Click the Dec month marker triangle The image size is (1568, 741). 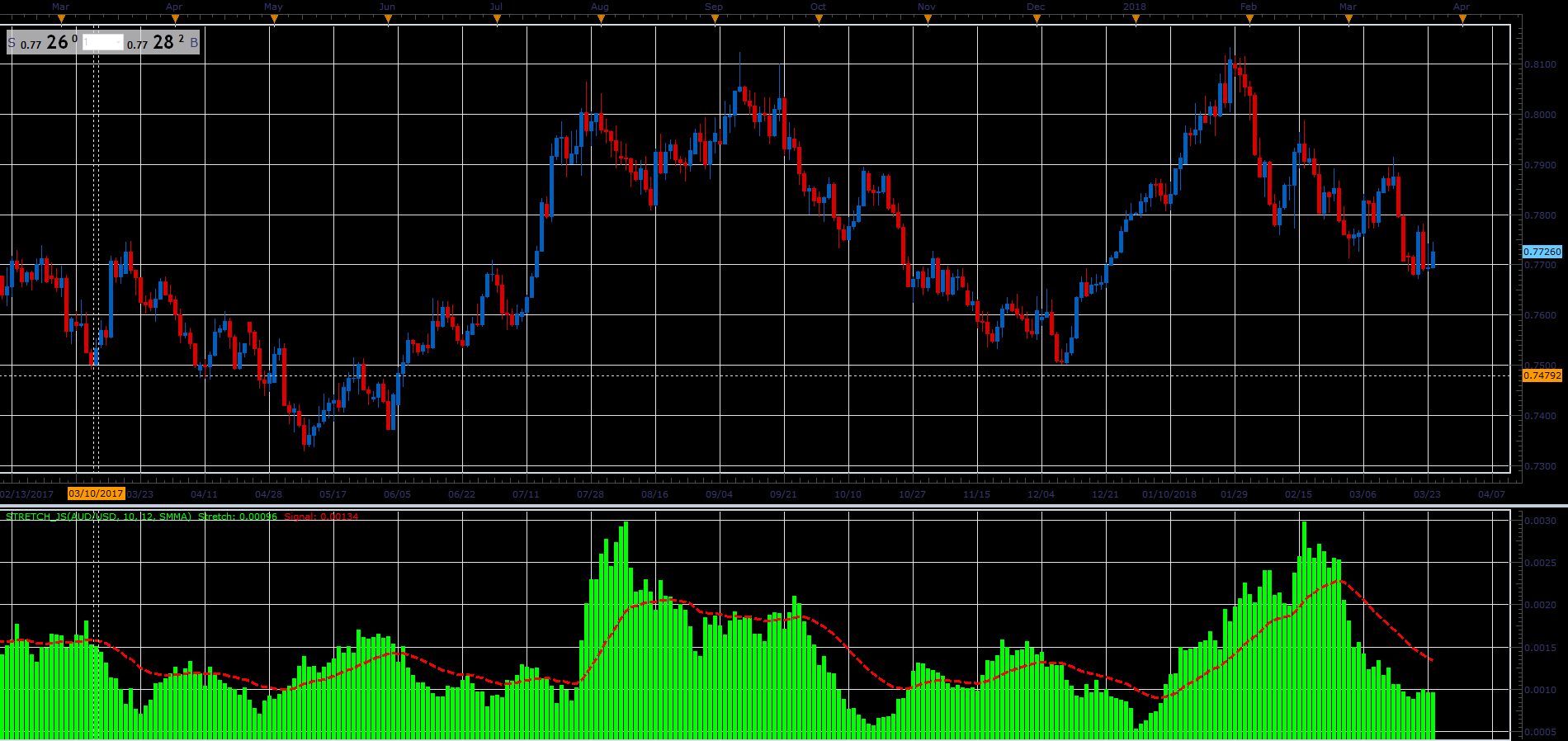tap(1037, 19)
